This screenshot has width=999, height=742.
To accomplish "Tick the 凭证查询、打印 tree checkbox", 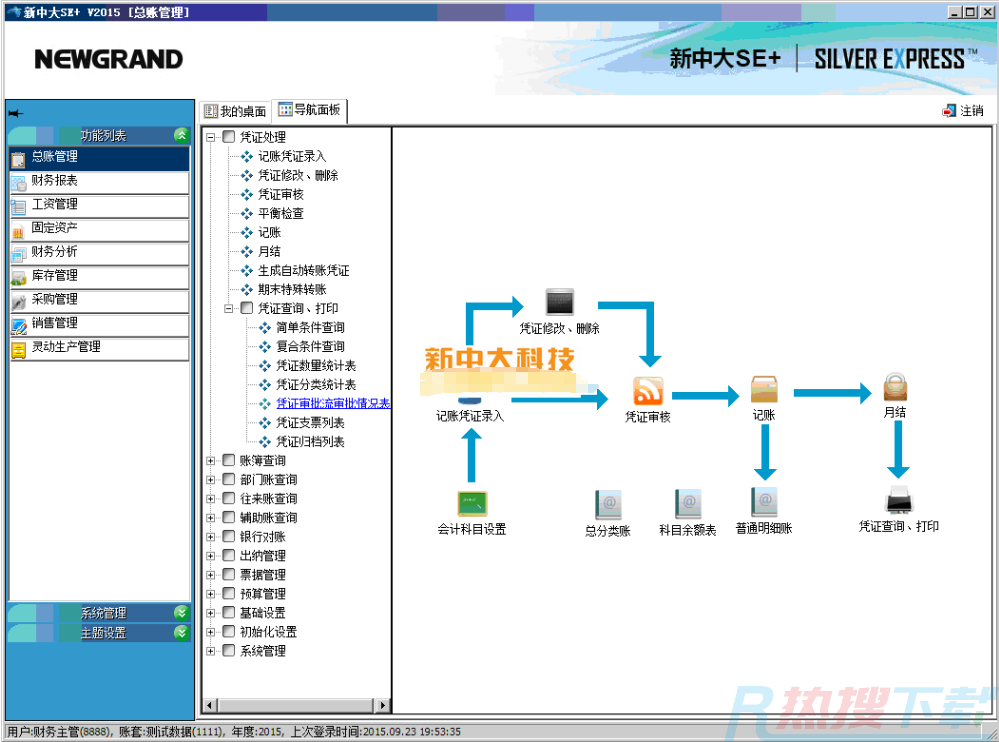I will pos(247,308).
